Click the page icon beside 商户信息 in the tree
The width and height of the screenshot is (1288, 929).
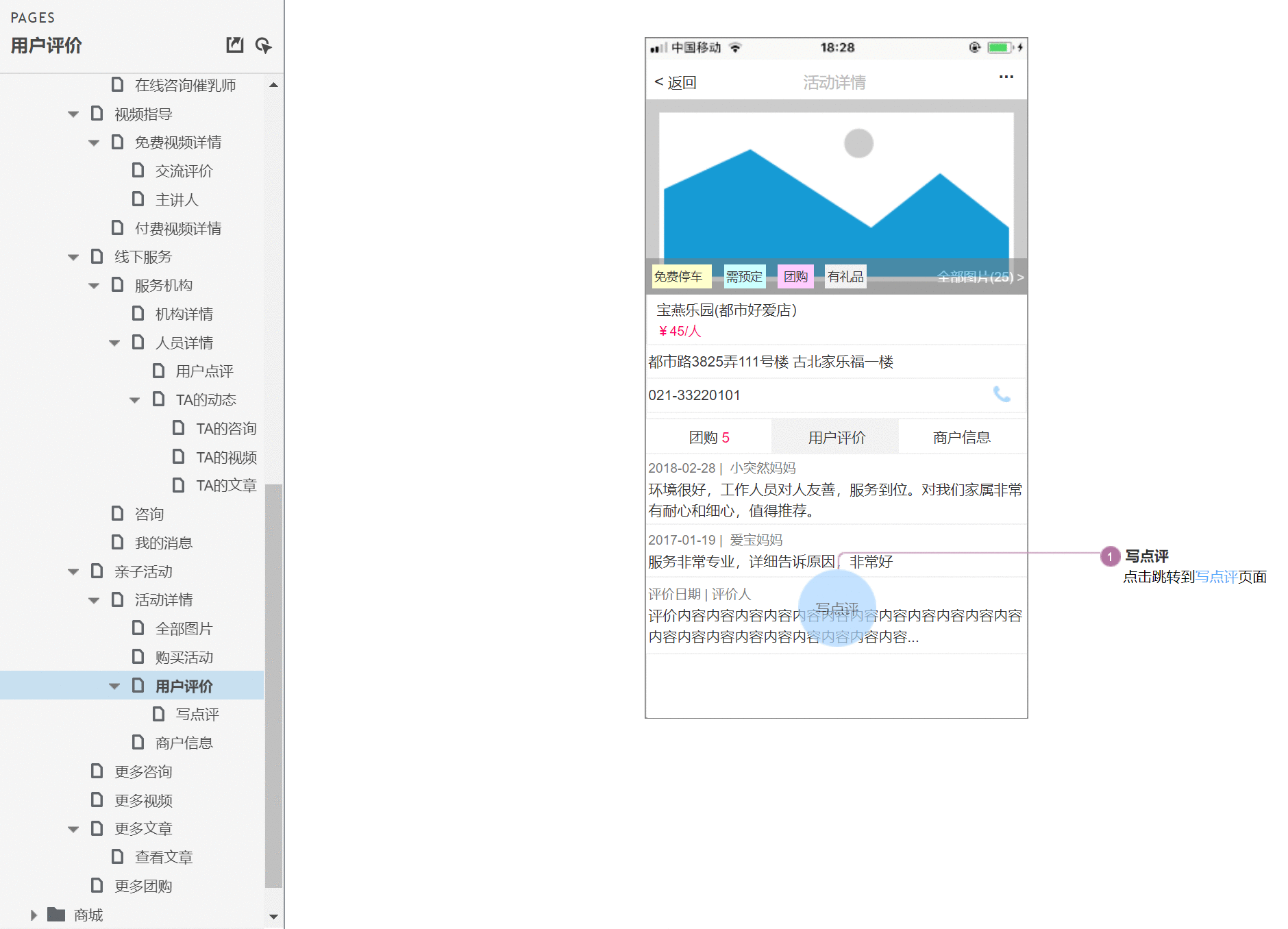coord(138,742)
